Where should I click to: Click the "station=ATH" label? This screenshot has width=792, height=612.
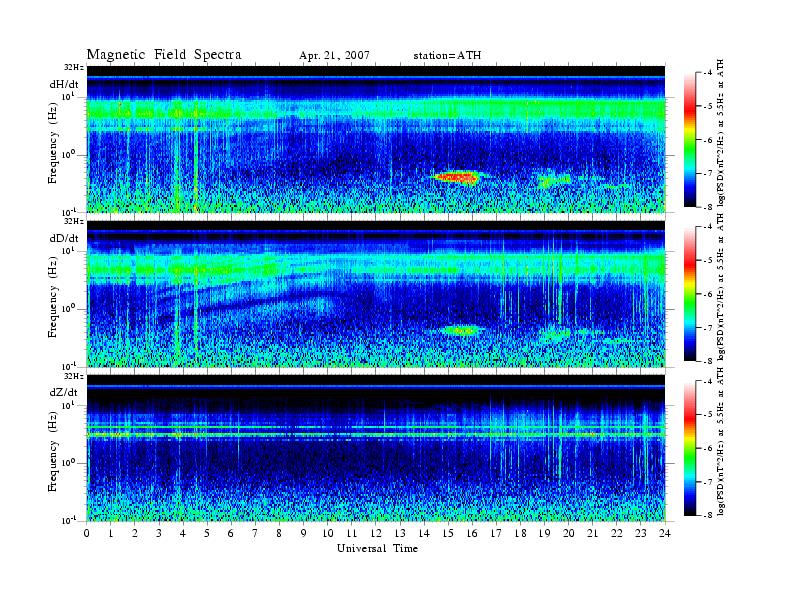(x=447, y=56)
